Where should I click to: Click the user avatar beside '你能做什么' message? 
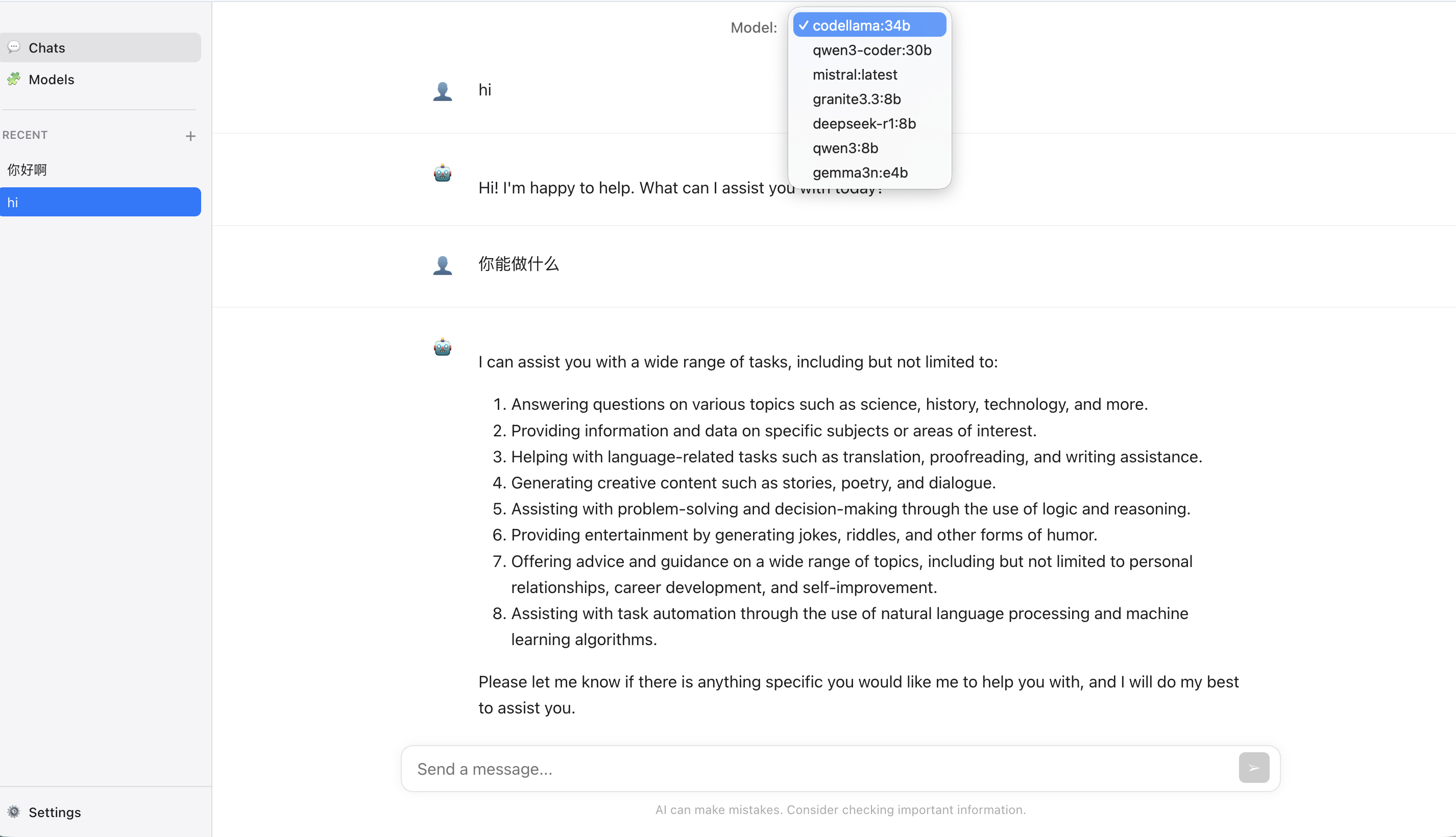point(442,265)
